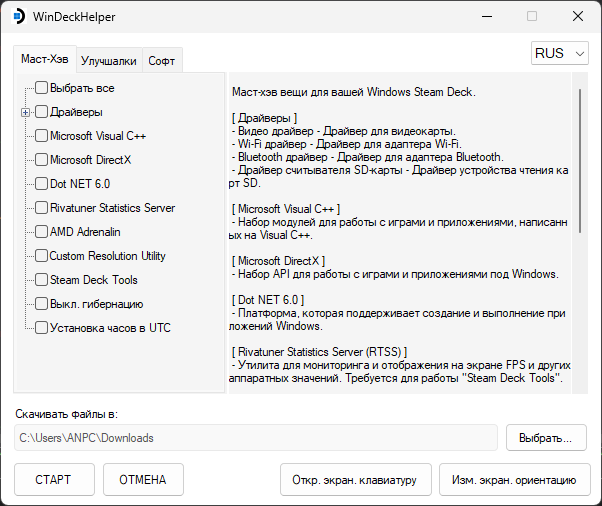This screenshot has width=602, height=506.
Task: Tick the 'Драйверы' checkbox
Action: 41,112
